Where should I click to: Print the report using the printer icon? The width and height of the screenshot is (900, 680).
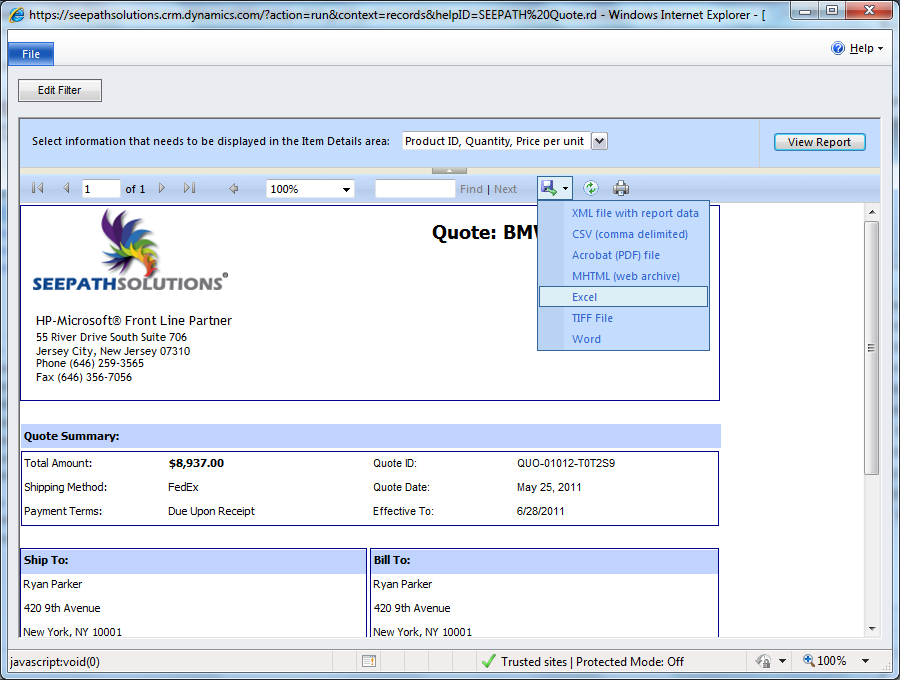click(621, 188)
